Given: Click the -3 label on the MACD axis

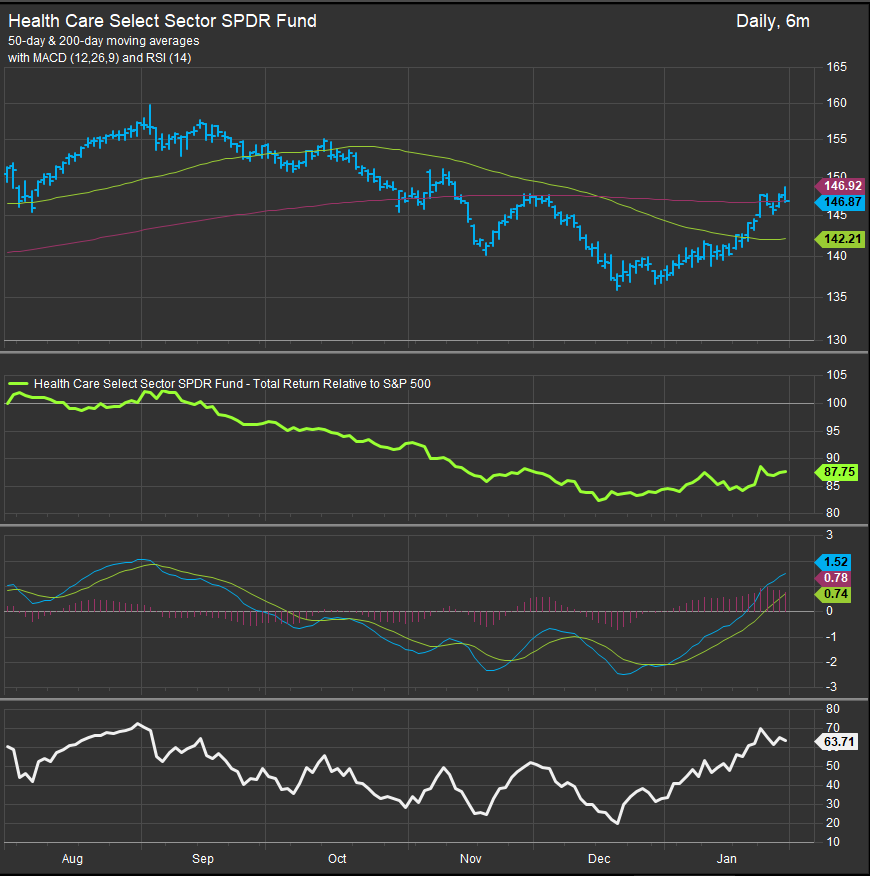Looking at the screenshot, I should click(x=829, y=687).
